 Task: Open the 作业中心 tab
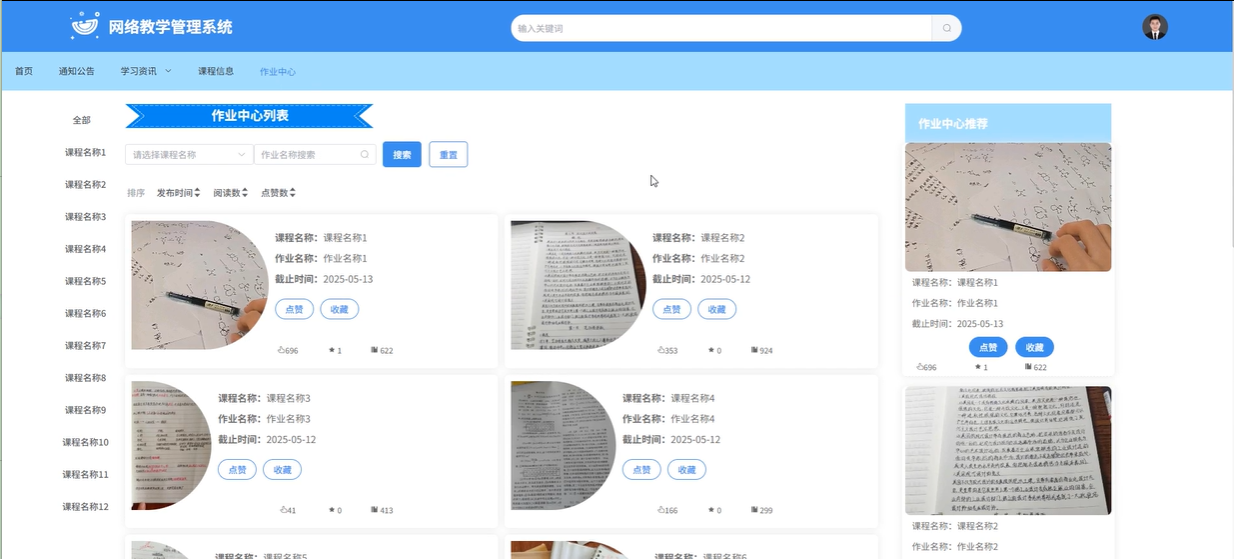pos(278,72)
